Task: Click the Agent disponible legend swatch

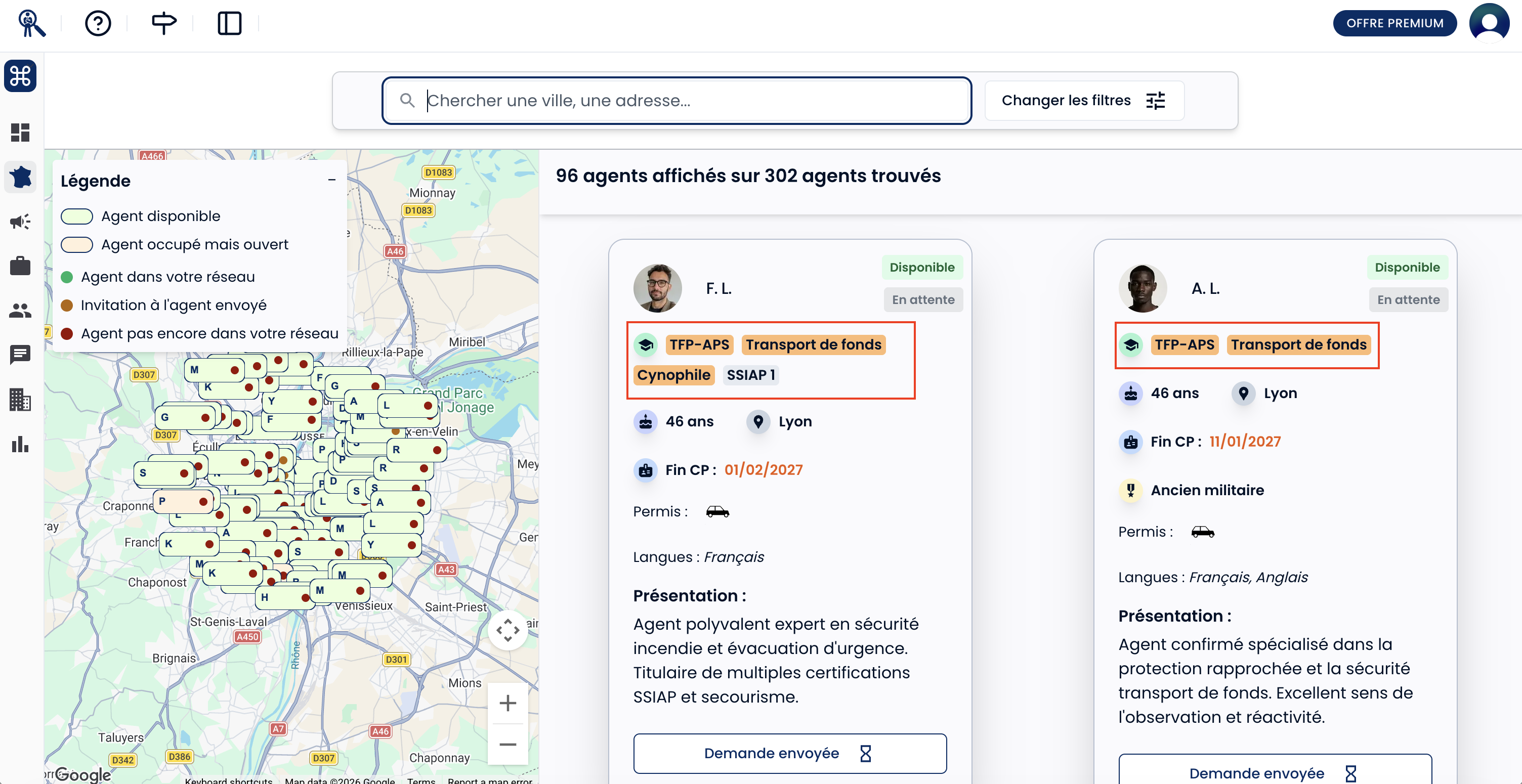Action: pos(76,216)
